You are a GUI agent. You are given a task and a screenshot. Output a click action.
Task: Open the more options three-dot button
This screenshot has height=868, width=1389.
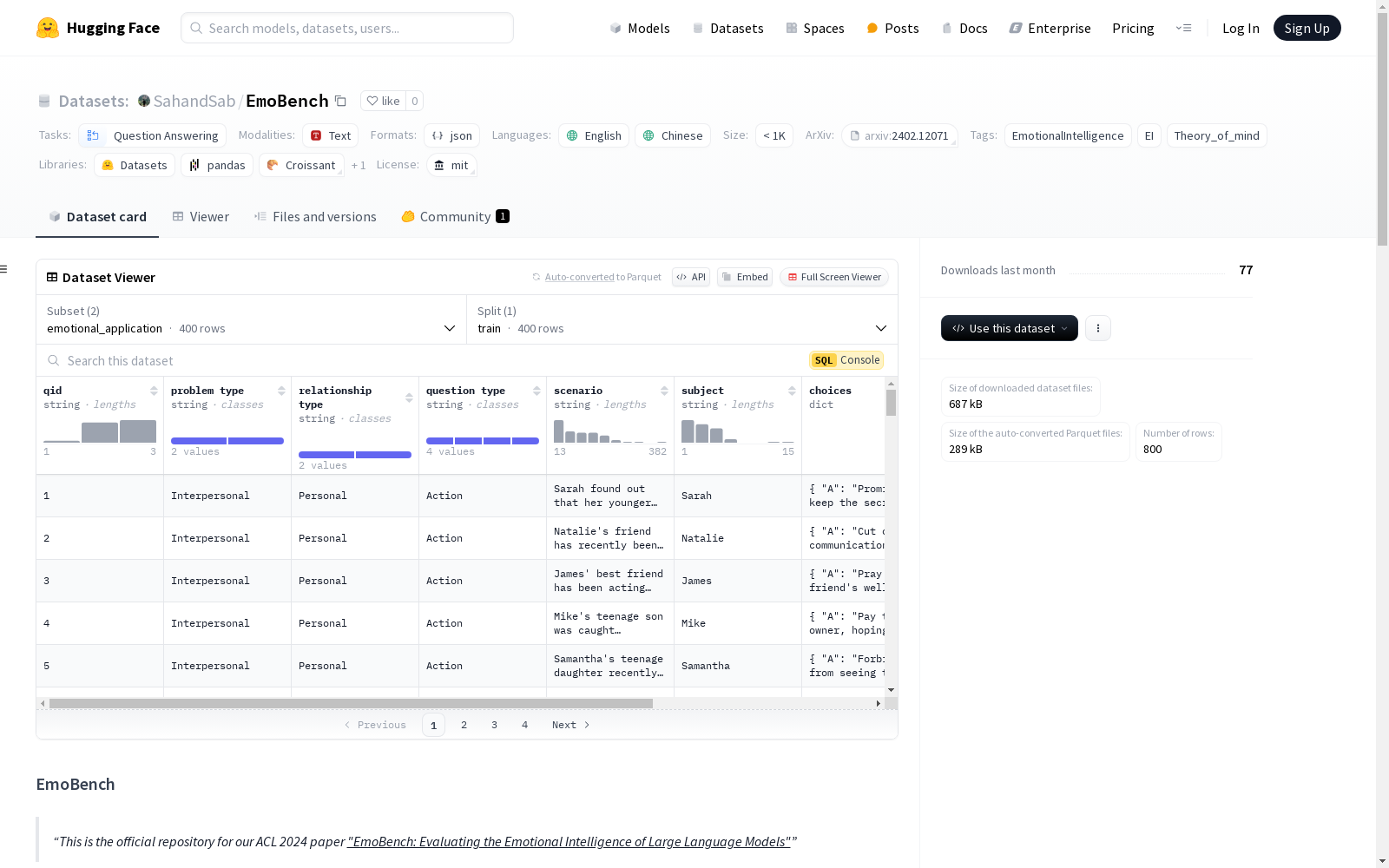[x=1098, y=328]
